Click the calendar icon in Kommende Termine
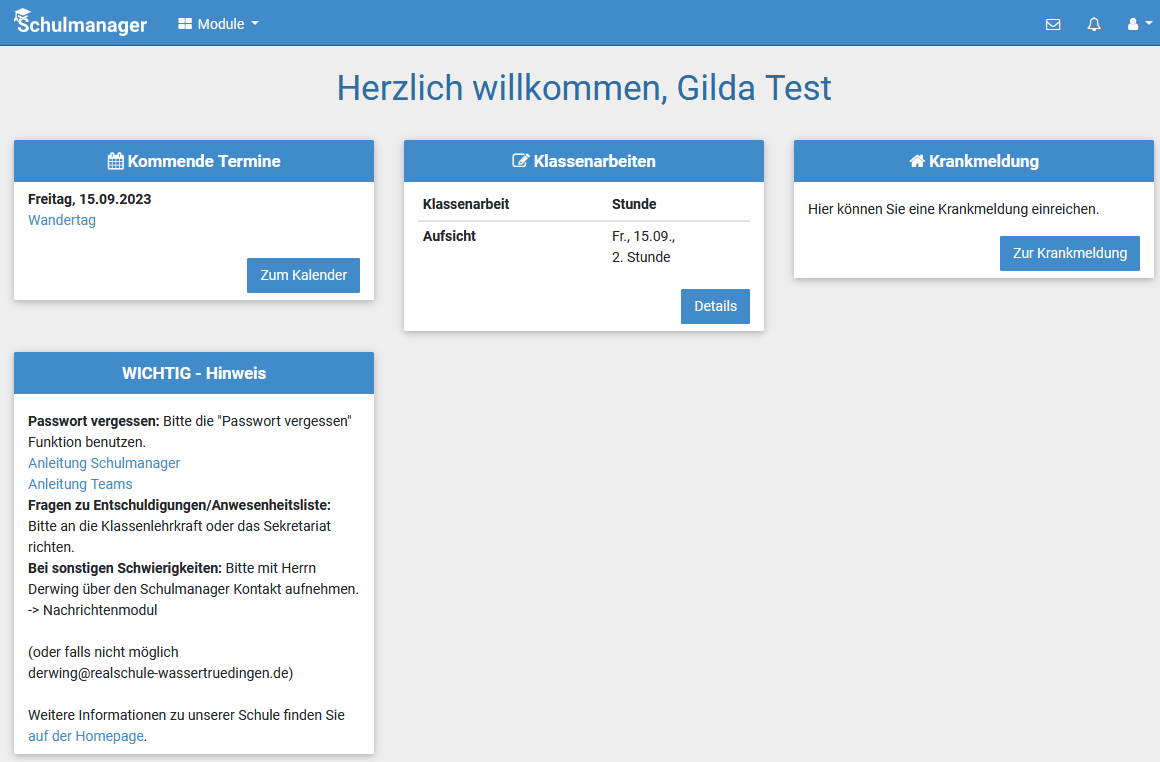 (x=115, y=161)
